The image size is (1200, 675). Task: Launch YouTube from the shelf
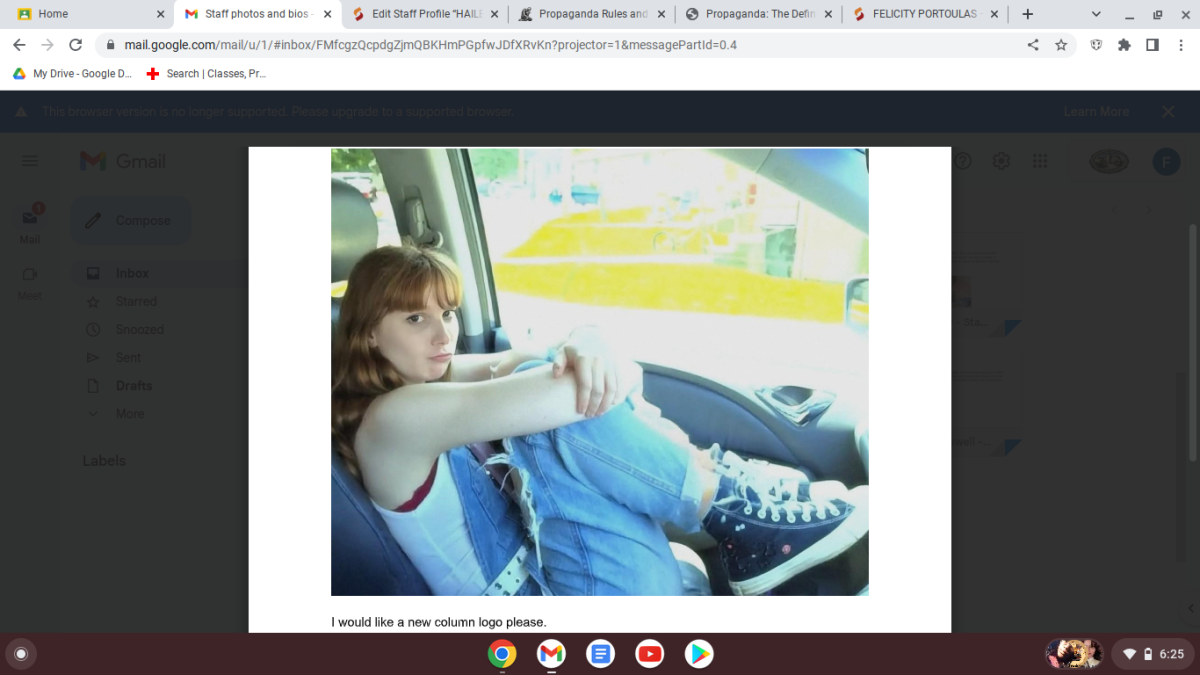(649, 654)
